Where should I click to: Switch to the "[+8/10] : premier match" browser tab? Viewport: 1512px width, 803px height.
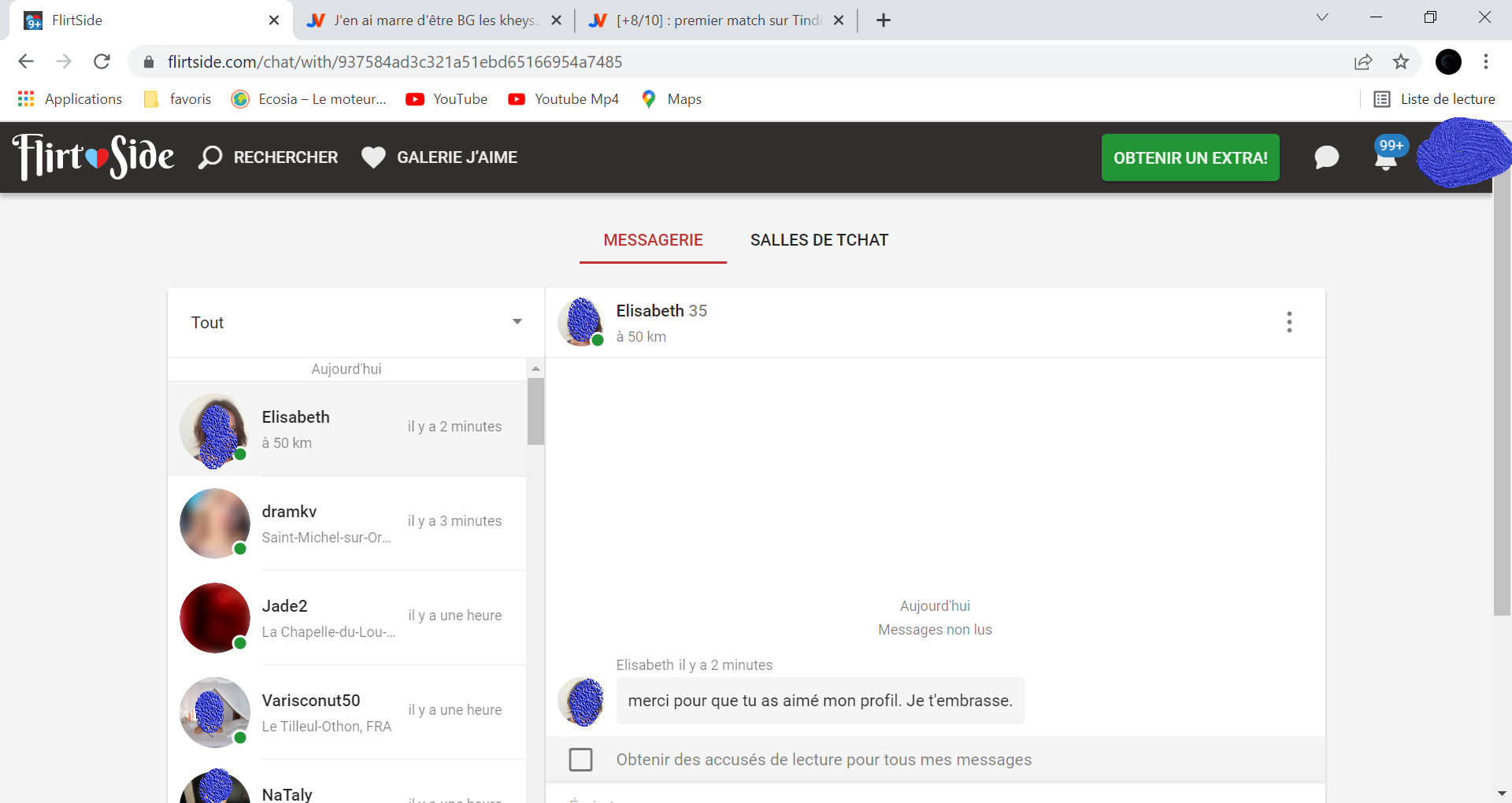717,20
